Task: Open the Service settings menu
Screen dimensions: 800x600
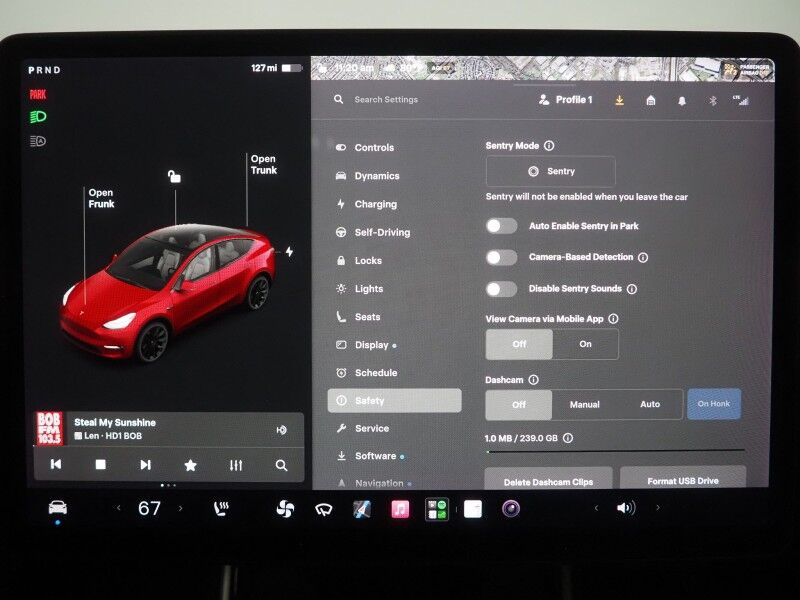Action: coord(362,429)
